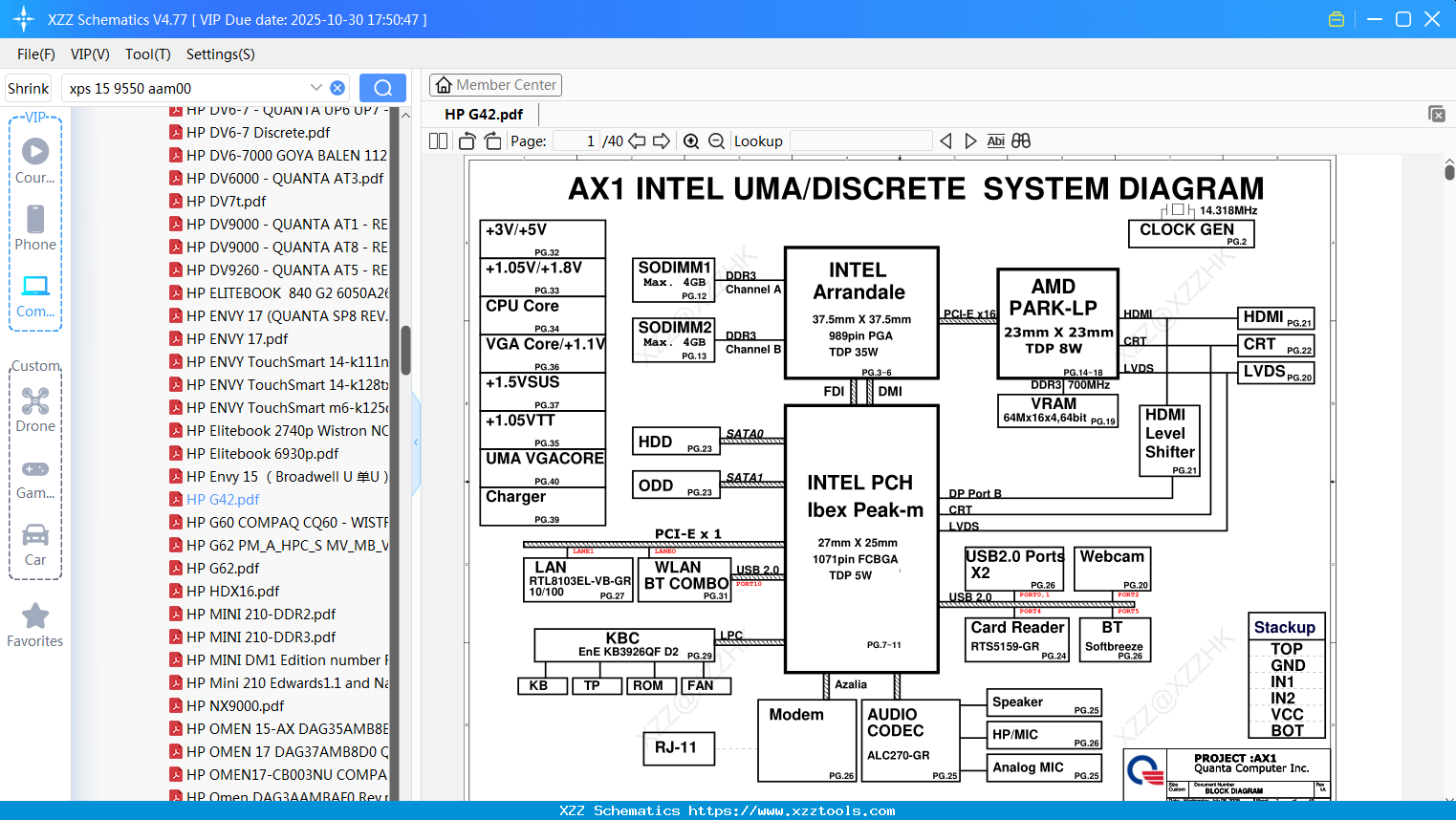Click the binoculars search icon

(1021, 141)
